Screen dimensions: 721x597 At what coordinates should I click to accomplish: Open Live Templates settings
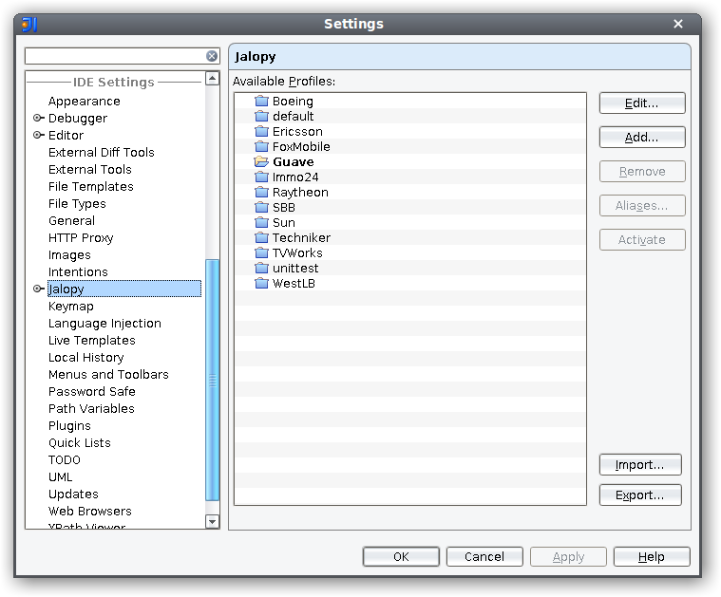point(92,340)
